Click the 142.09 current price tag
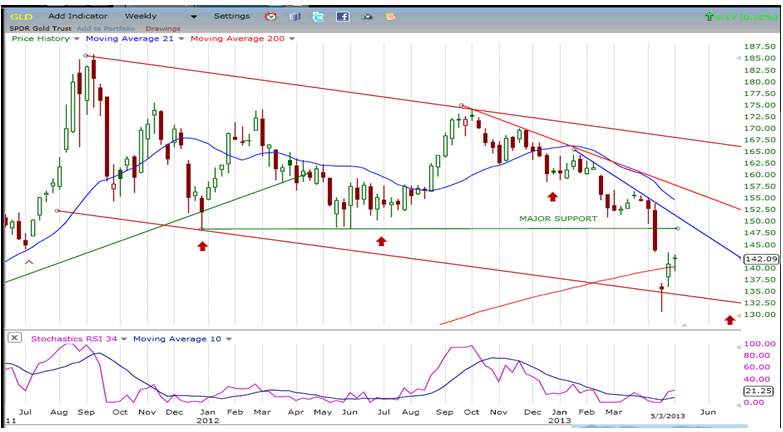The height and width of the screenshot is (432, 783). point(761,259)
